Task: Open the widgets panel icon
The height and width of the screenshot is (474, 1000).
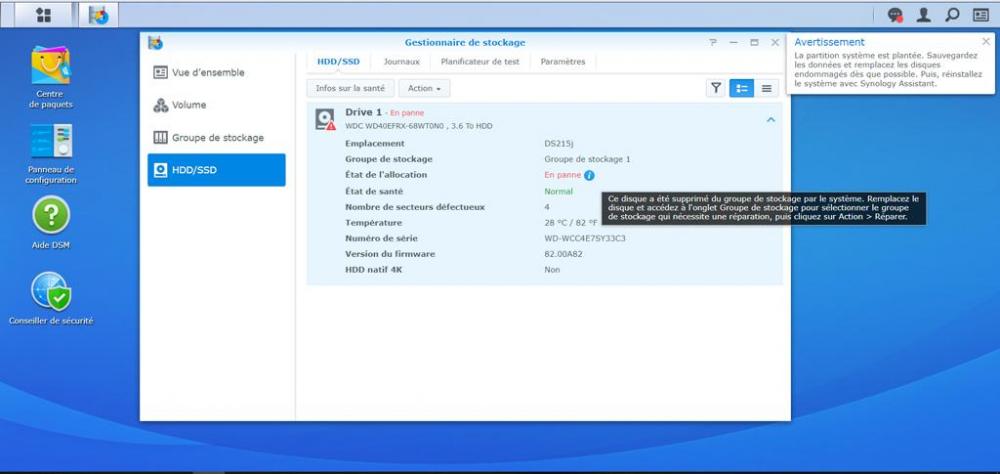Action: tap(980, 15)
